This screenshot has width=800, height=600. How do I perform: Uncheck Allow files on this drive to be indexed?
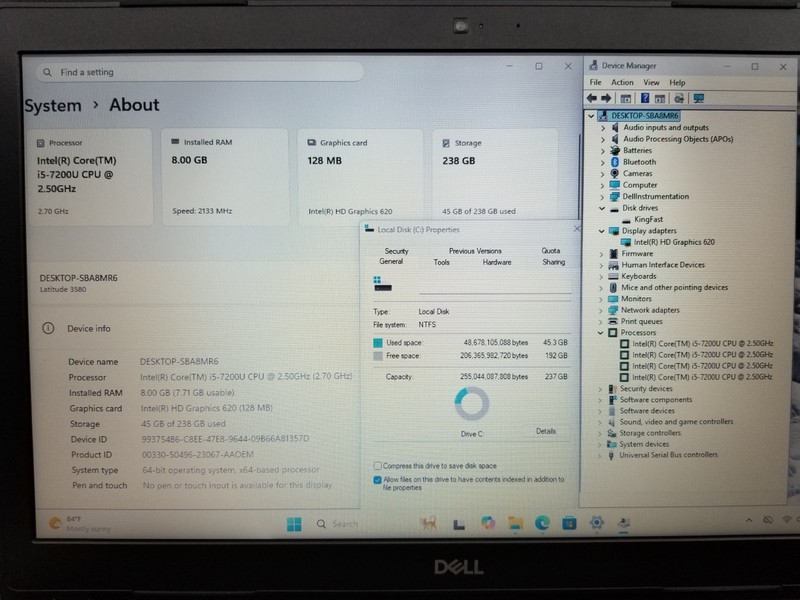(378, 480)
